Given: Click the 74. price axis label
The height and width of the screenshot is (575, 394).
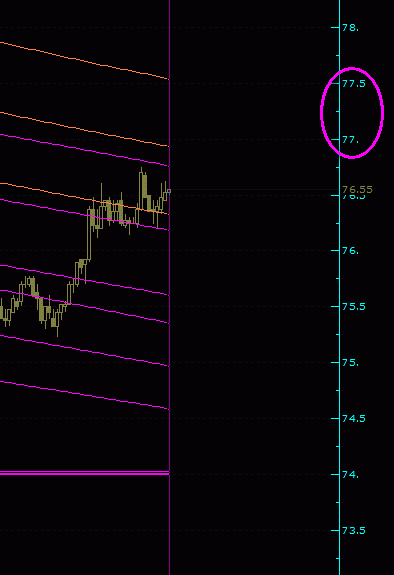Looking at the screenshot, I should [x=350, y=475].
